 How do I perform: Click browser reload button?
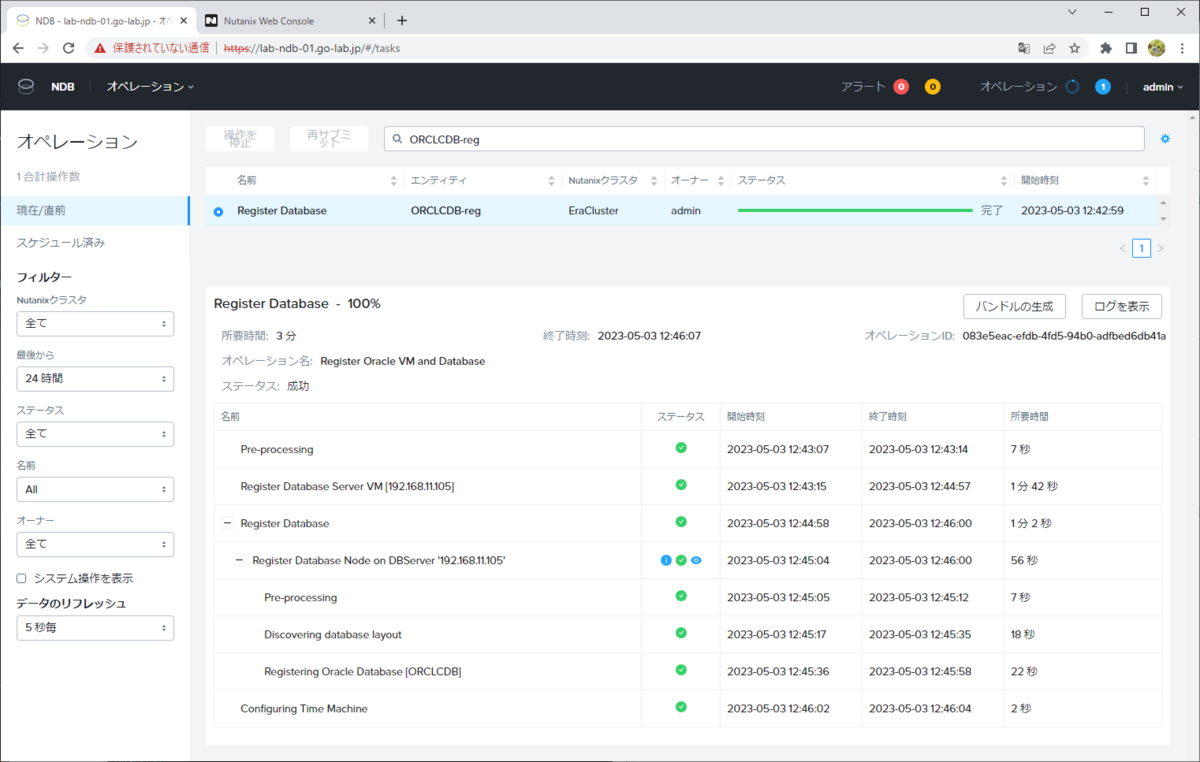point(69,48)
